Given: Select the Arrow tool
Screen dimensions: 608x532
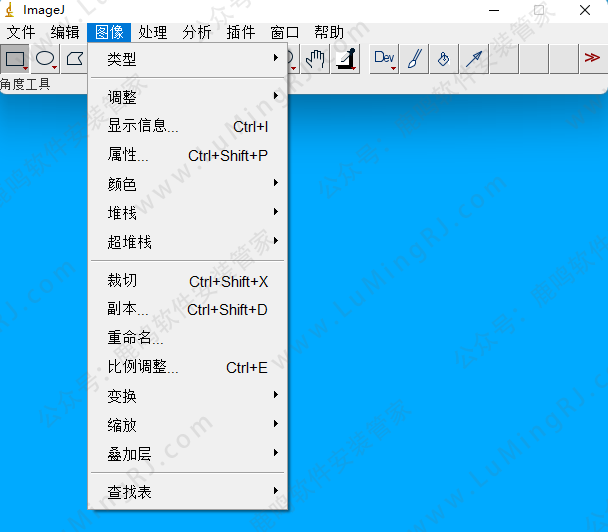Looking at the screenshot, I should point(474,59).
